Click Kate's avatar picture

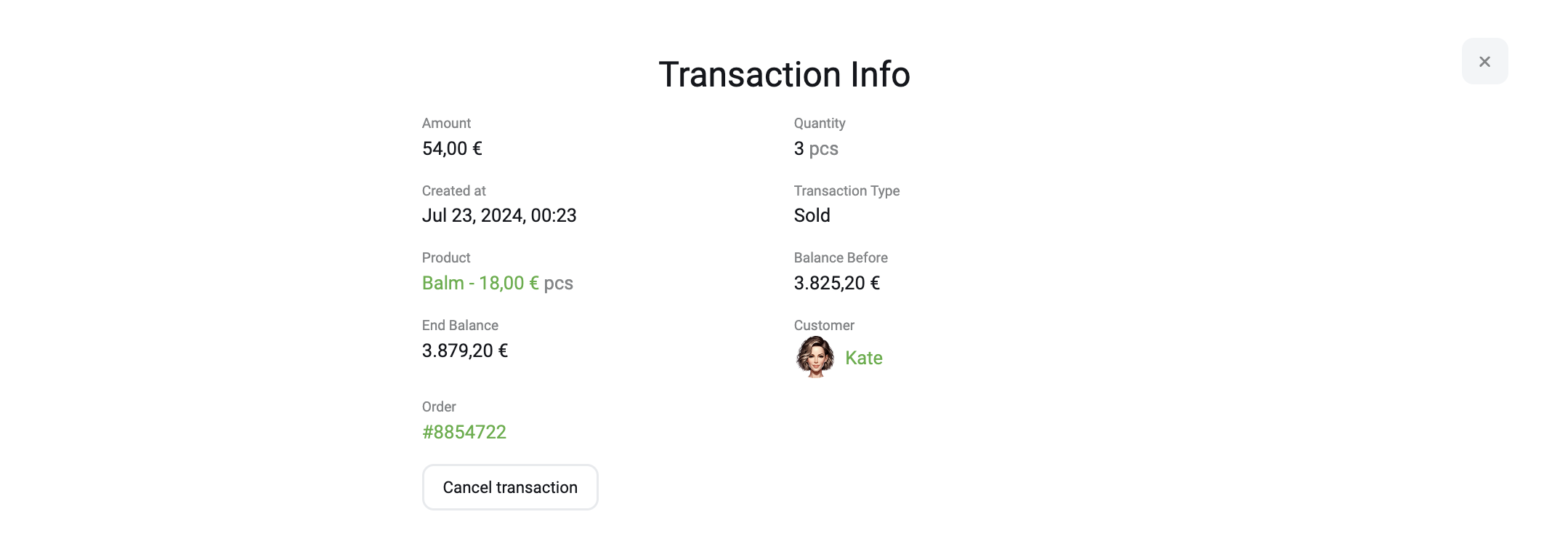click(x=815, y=357)
